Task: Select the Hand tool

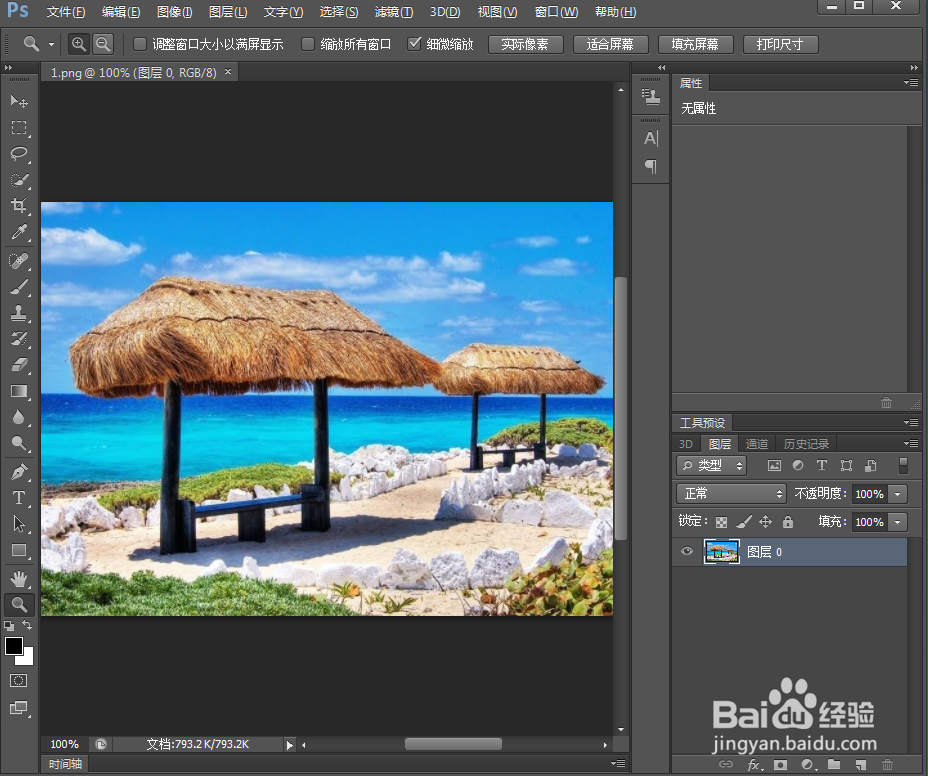Action: 19,578
